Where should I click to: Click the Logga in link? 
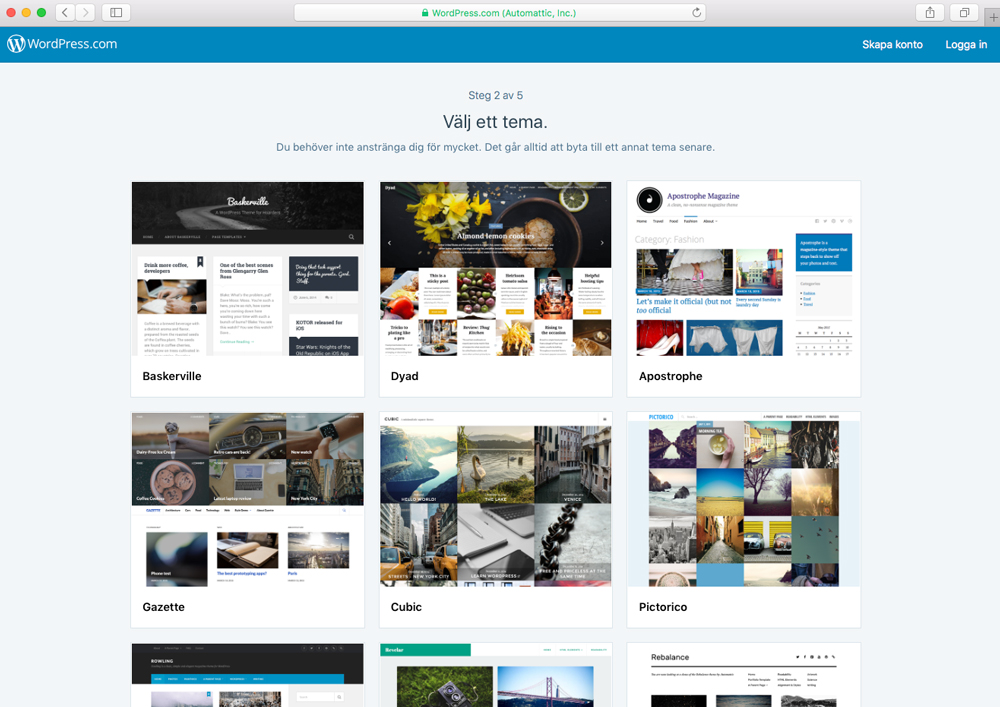(966, 44)
